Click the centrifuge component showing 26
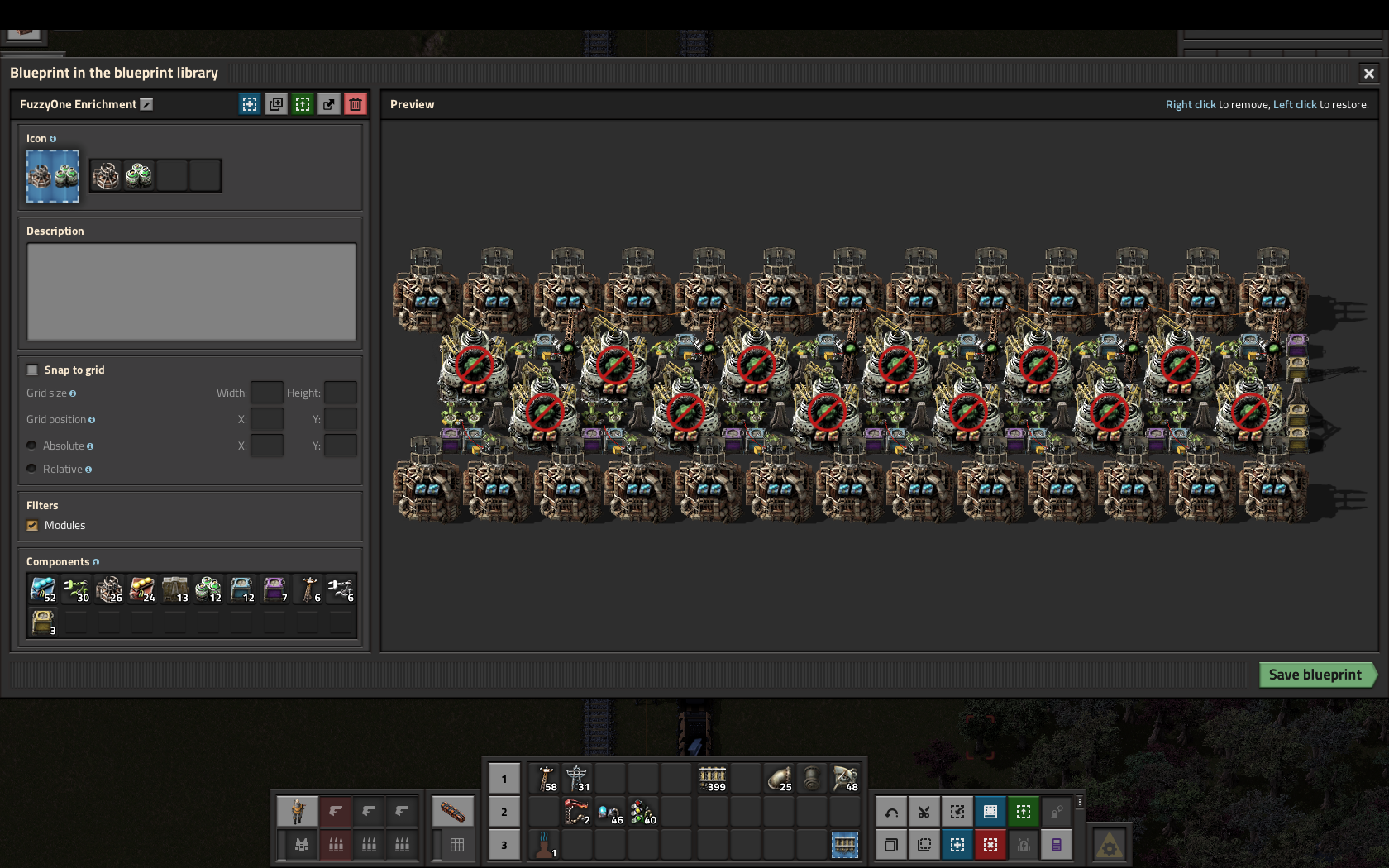Viewport: 1389px width, 868px height. point(109,589)
